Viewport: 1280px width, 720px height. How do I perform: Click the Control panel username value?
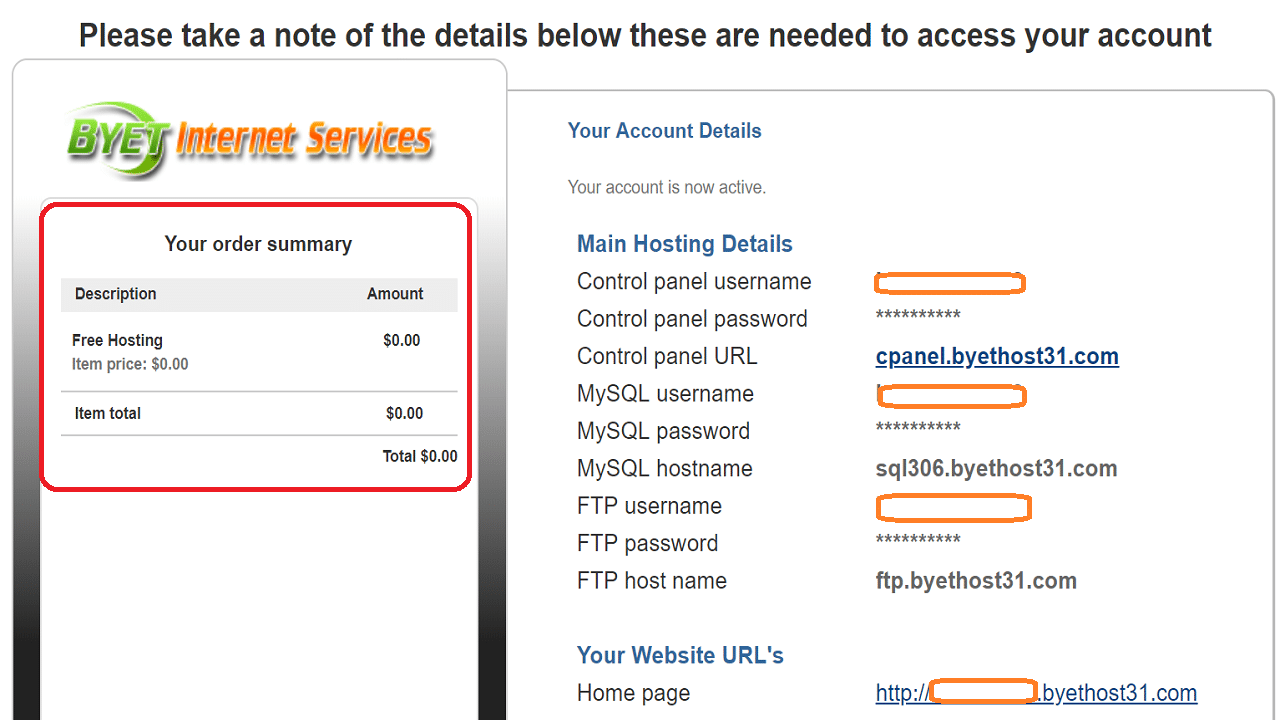(949, 283)
